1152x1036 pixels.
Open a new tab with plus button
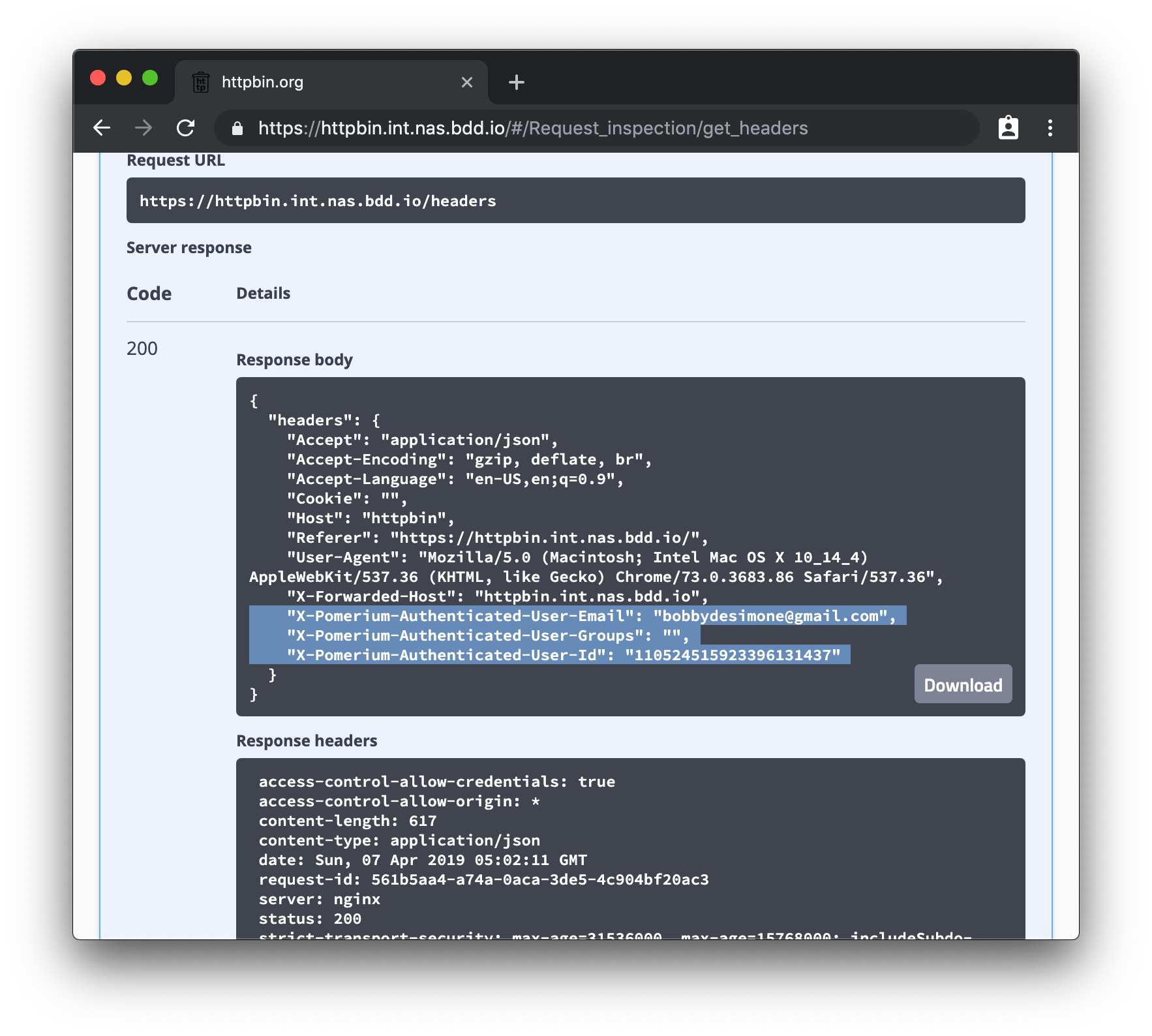[516, 82]
